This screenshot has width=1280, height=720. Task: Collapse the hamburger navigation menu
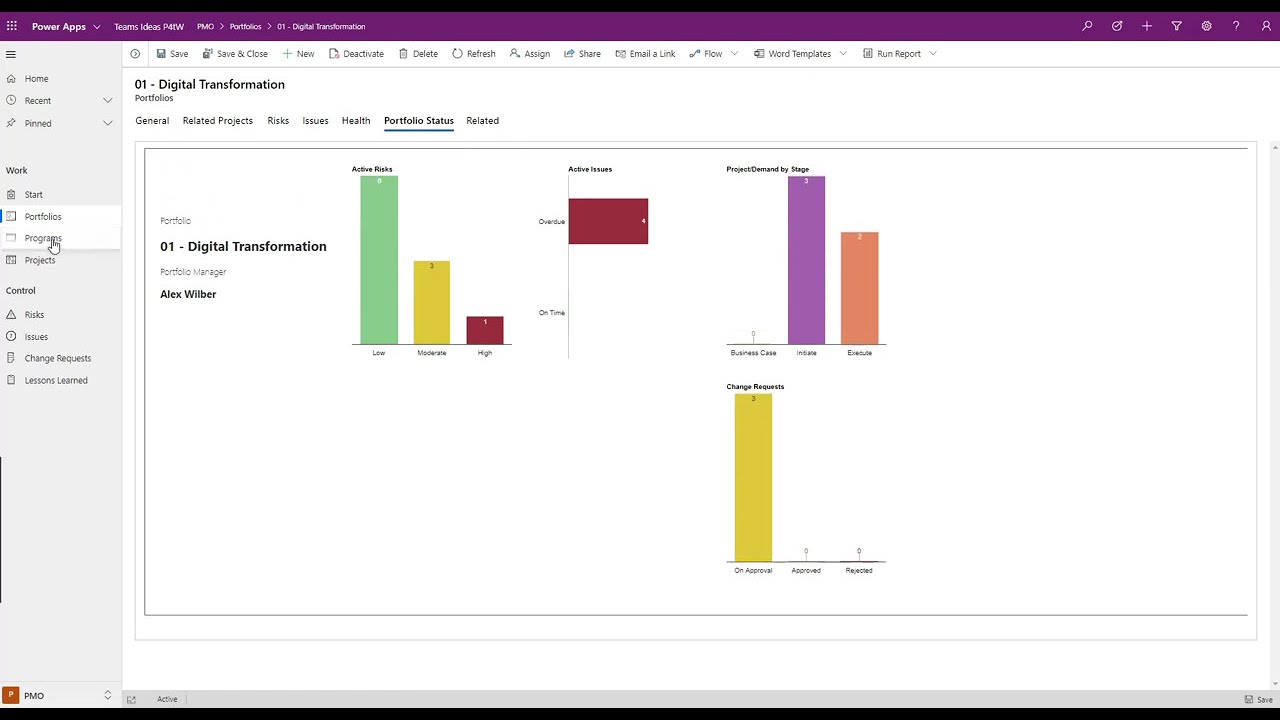coord(11,54)
